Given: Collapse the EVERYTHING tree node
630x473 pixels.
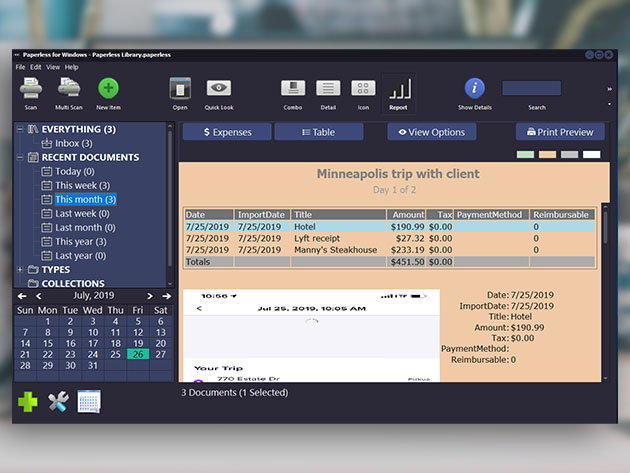Looking at the screenshot, I should coord(20,129).
